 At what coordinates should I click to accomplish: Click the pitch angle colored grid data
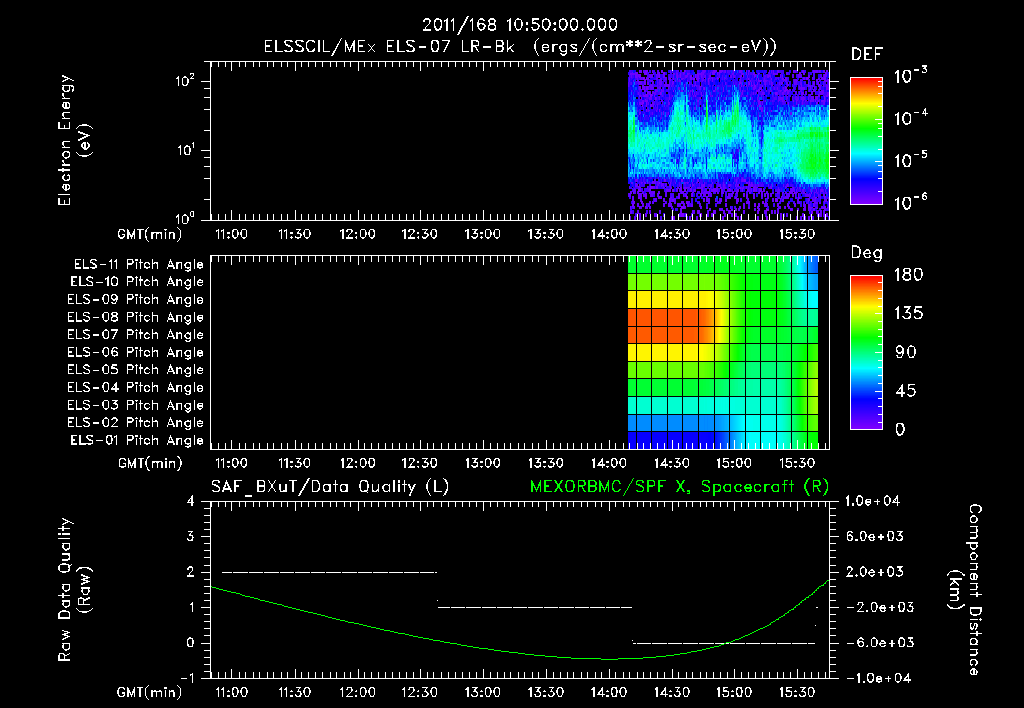pyautogui.click(x=723, y=352)
